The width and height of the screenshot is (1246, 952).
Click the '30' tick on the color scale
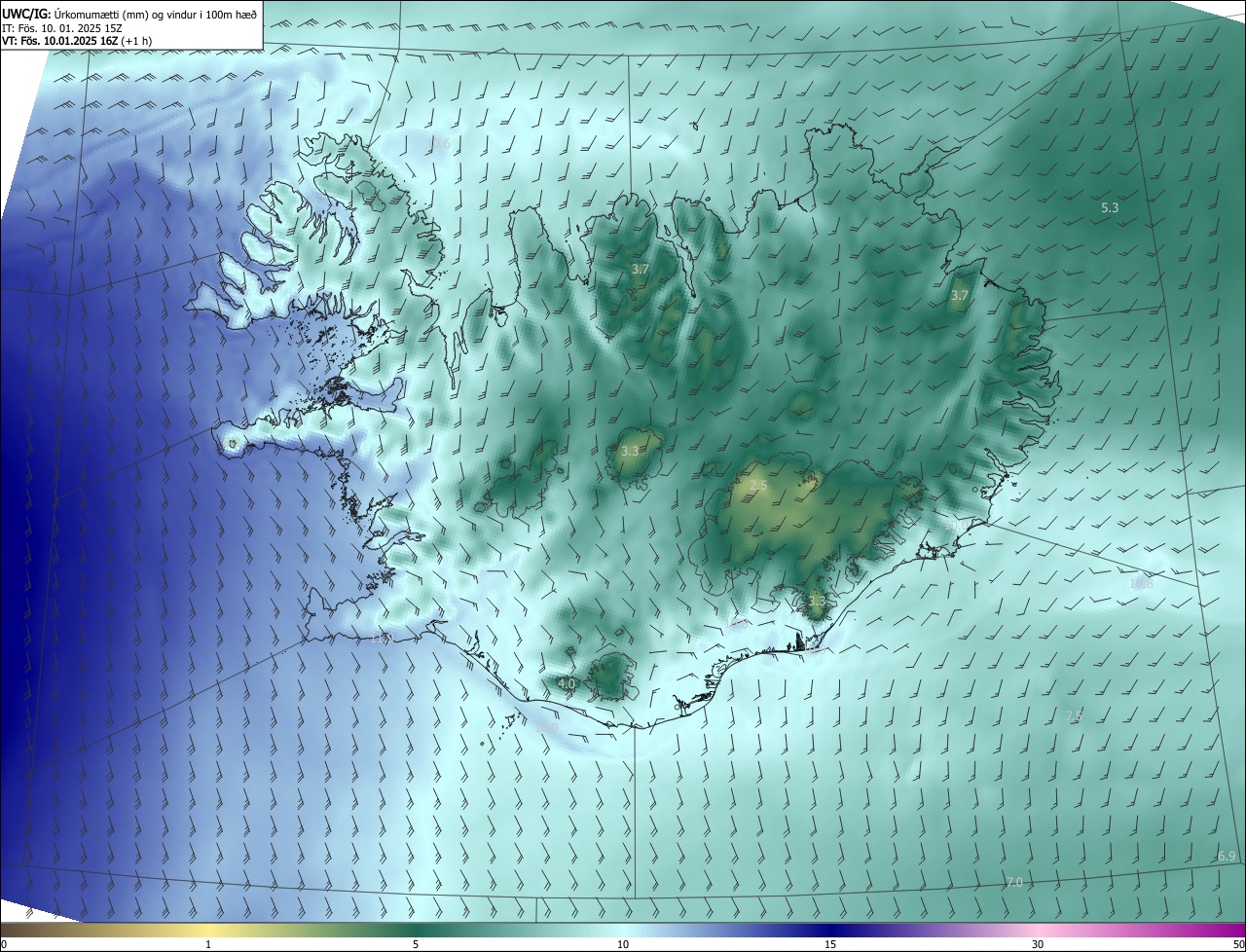pyautogui.click(x=1038, y=944)
